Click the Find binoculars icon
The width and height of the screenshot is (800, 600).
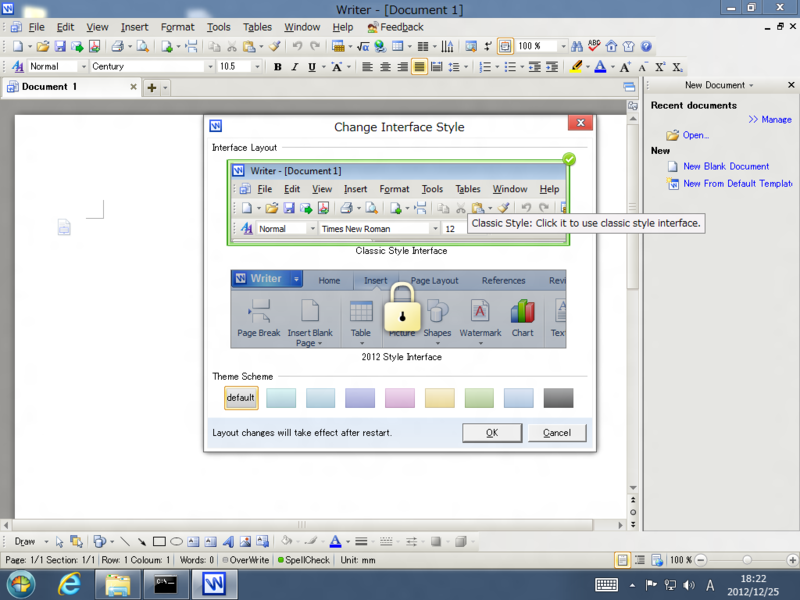(577, 46)
